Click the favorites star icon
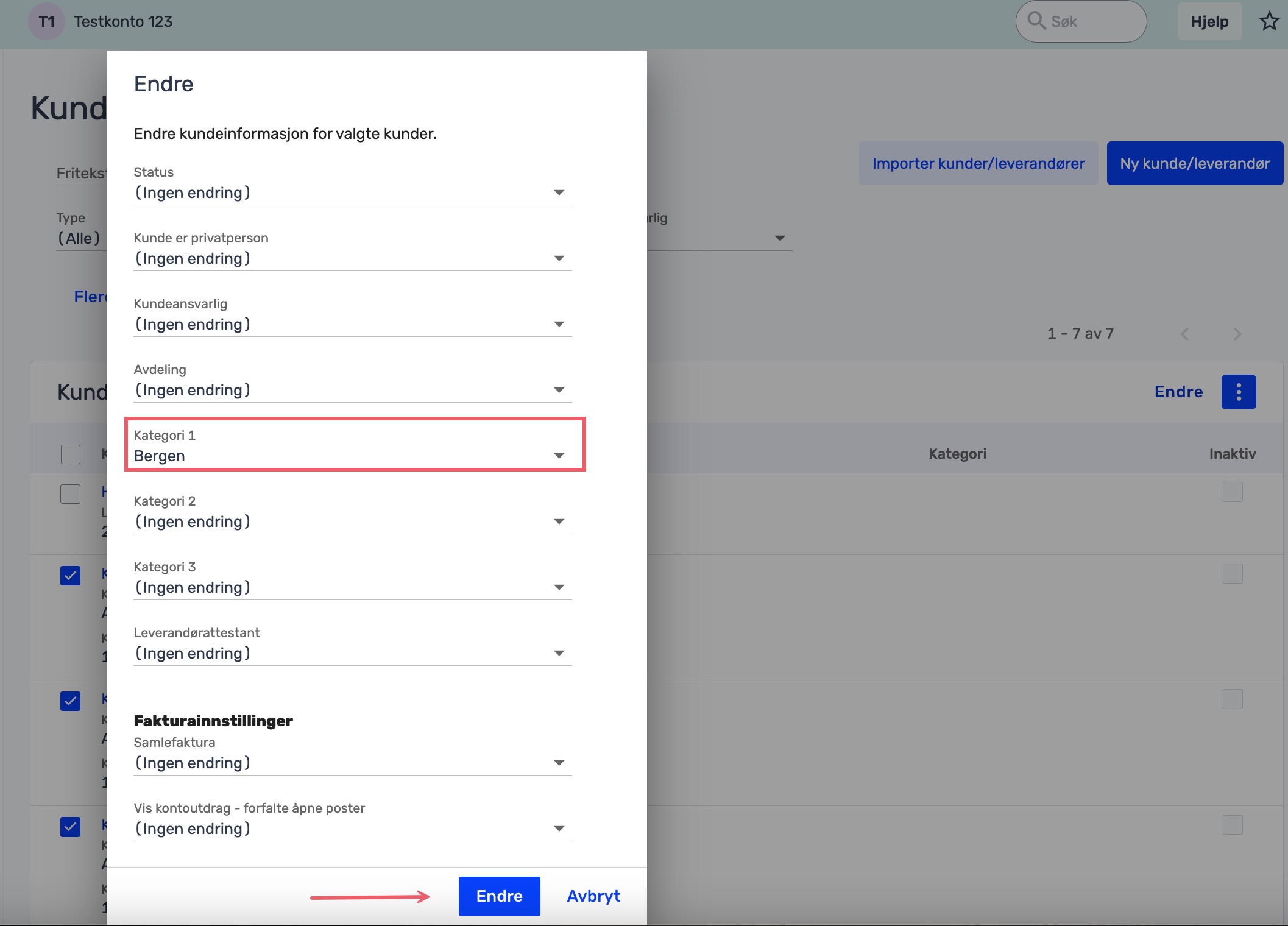This screenshot has width=1288, height=926. pyautogui.click(x=1269, y=21)
